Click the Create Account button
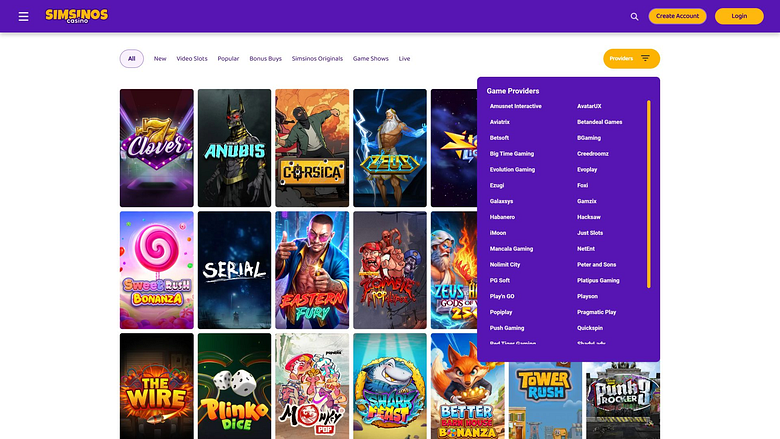The height and width of the screenshot is (439, 780). point(677,16)
